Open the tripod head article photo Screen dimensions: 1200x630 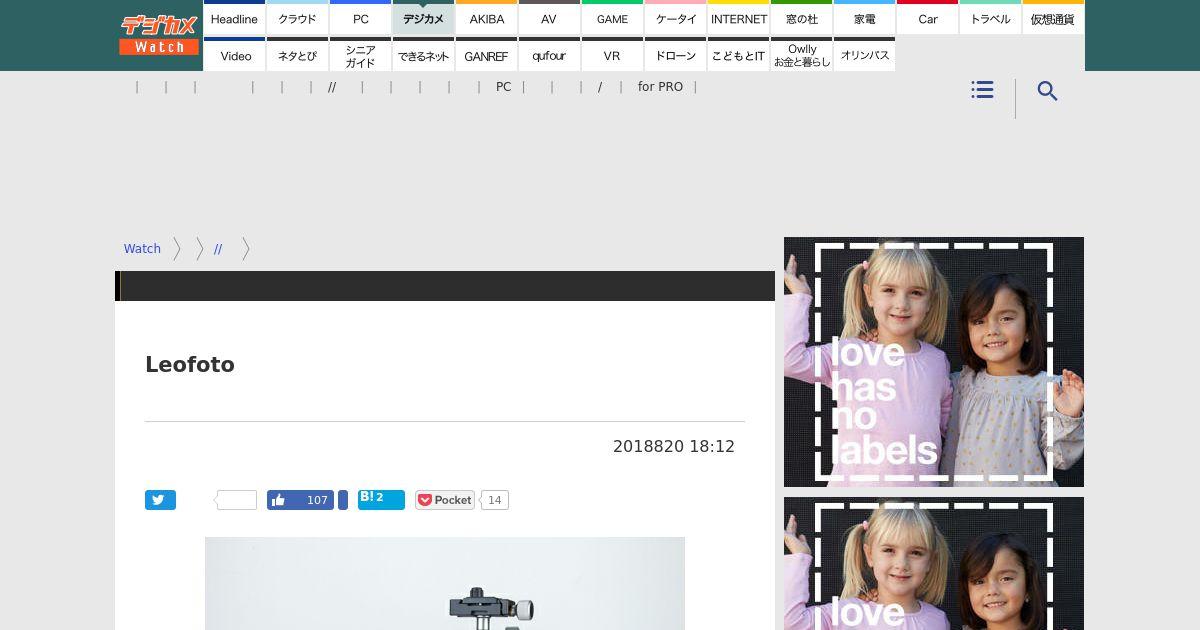pyautogui.click(x=445, y=583)
